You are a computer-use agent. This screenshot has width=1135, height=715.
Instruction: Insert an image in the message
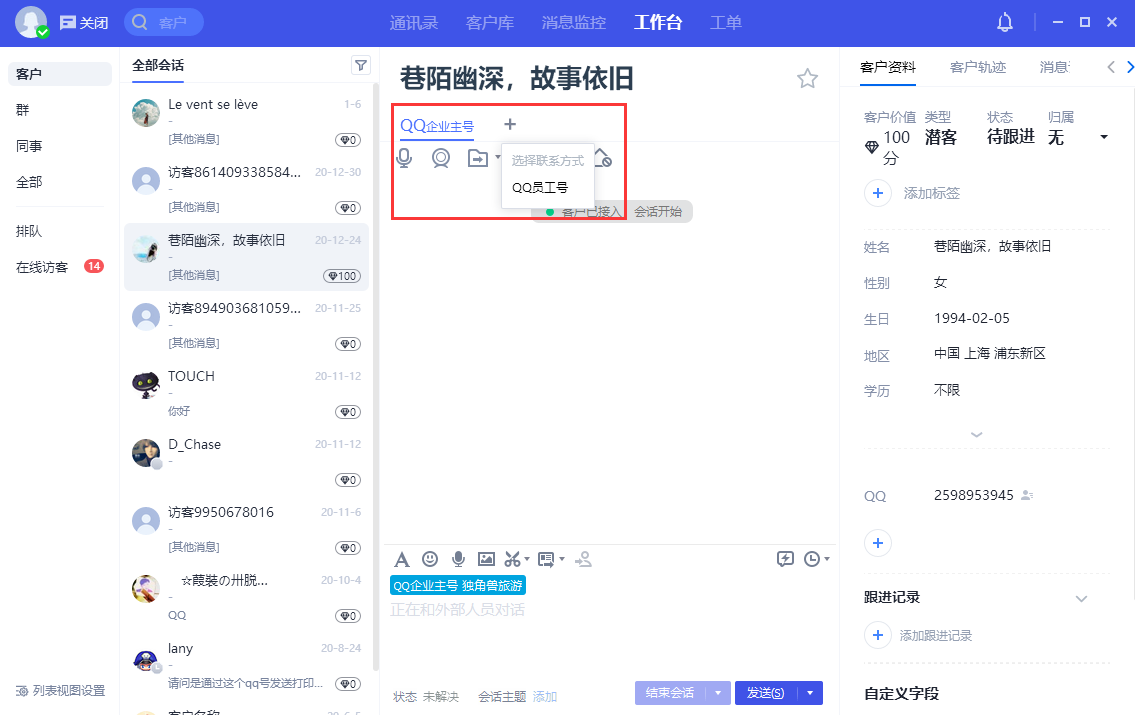(x=486, y=559)
